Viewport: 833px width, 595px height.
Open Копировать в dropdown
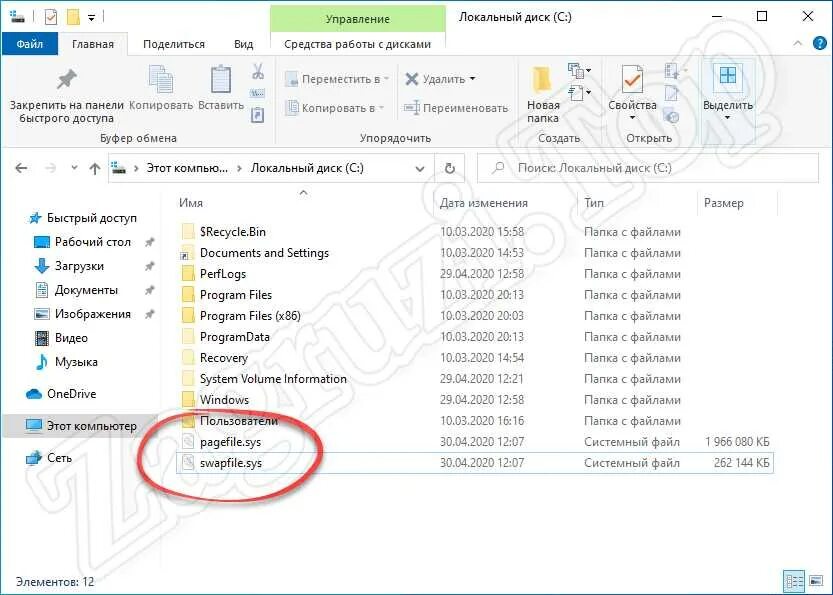[x=335, y=108]
